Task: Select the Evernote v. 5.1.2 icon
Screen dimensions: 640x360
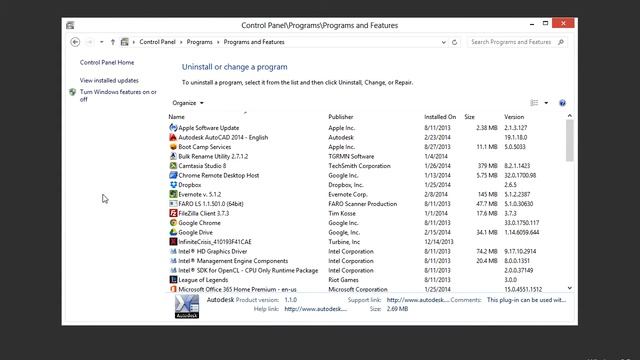Action: [x=173, y=194]
